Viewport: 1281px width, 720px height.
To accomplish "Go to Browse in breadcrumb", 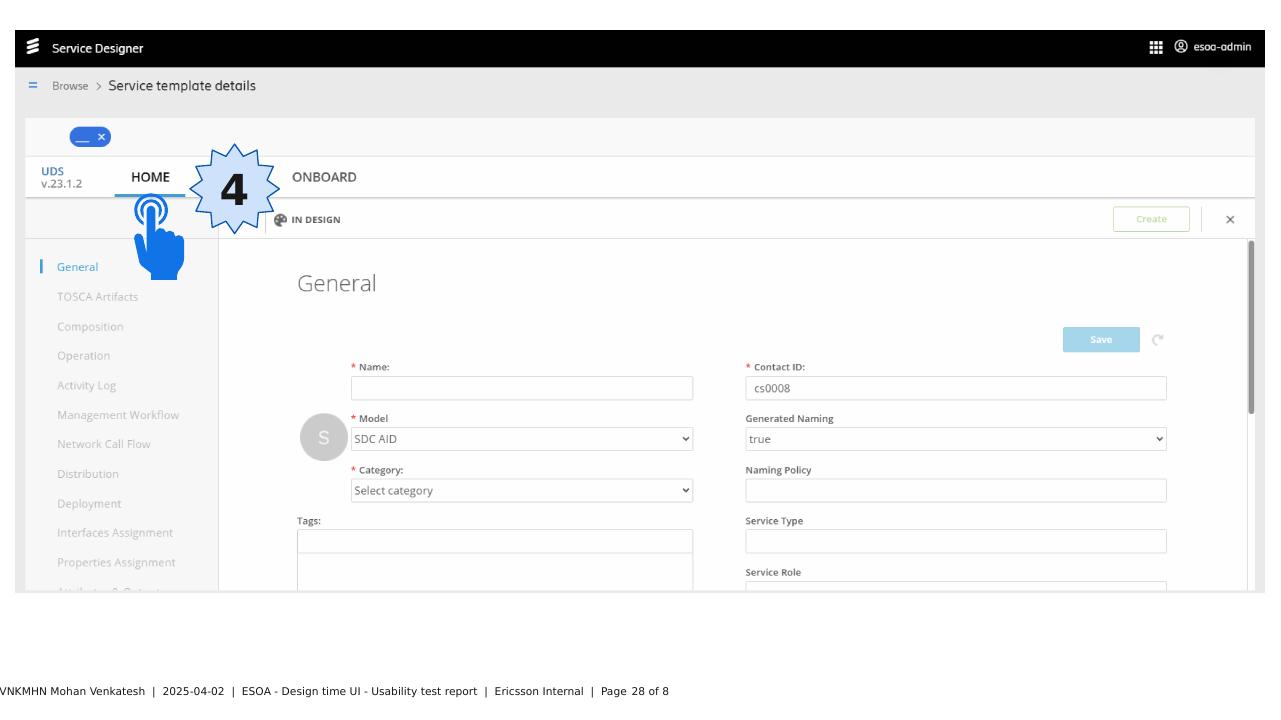I will point(70,86).
